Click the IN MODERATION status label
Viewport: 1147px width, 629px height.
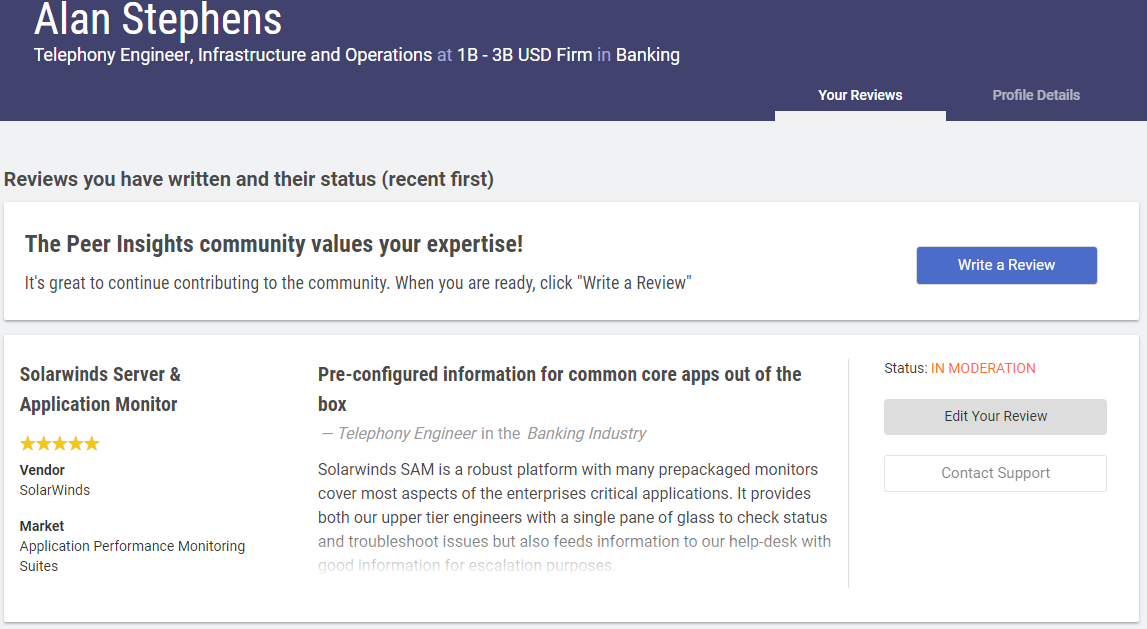(x=983, y=368)
